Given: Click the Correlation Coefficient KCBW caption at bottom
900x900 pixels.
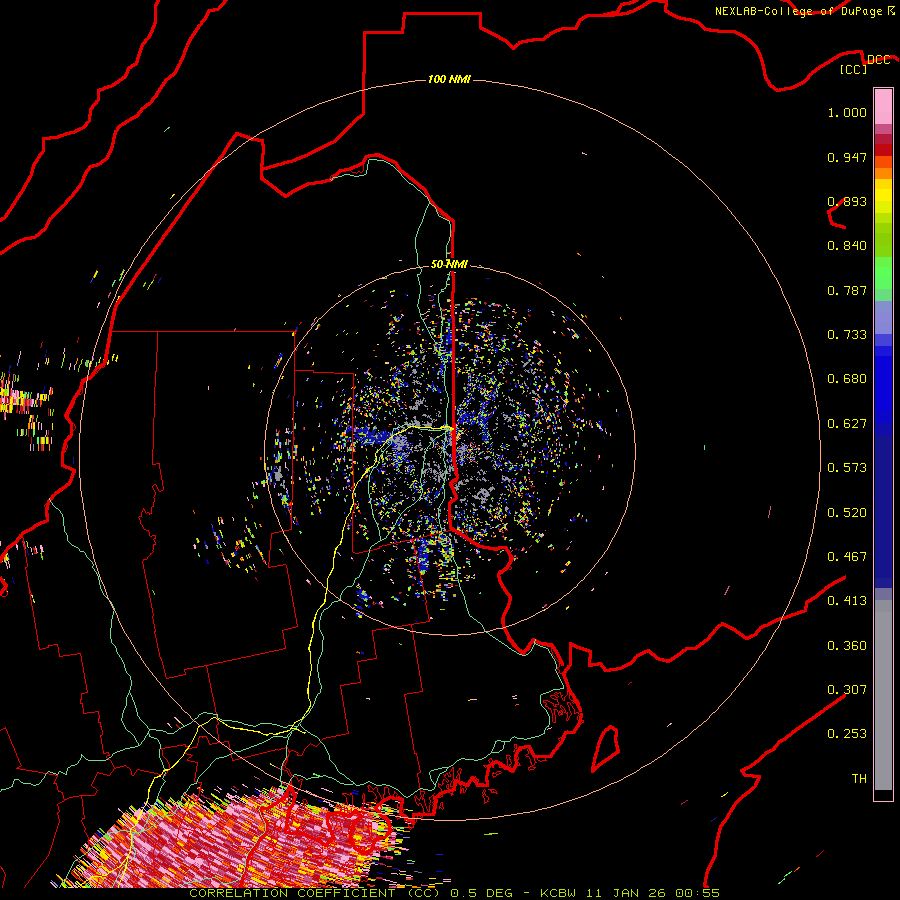Looking at the screenshot, I should coord(454,893).
